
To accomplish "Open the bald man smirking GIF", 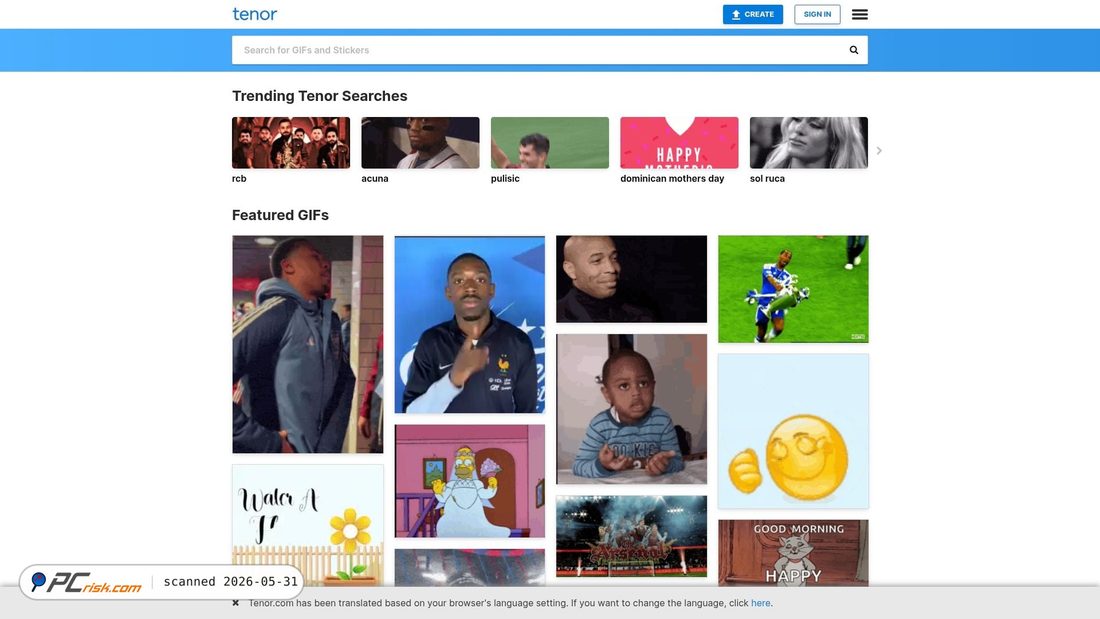I will 631,279.
